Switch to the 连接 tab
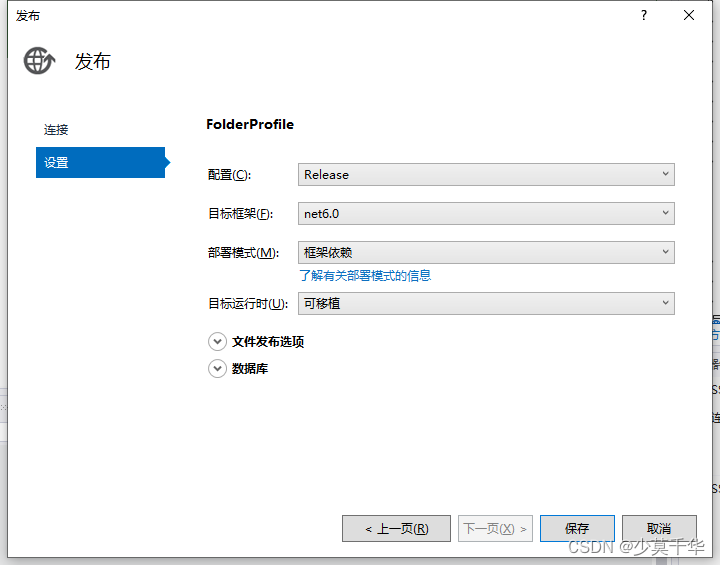This screenshot has height=565, width=720. (x=57, y=130)
